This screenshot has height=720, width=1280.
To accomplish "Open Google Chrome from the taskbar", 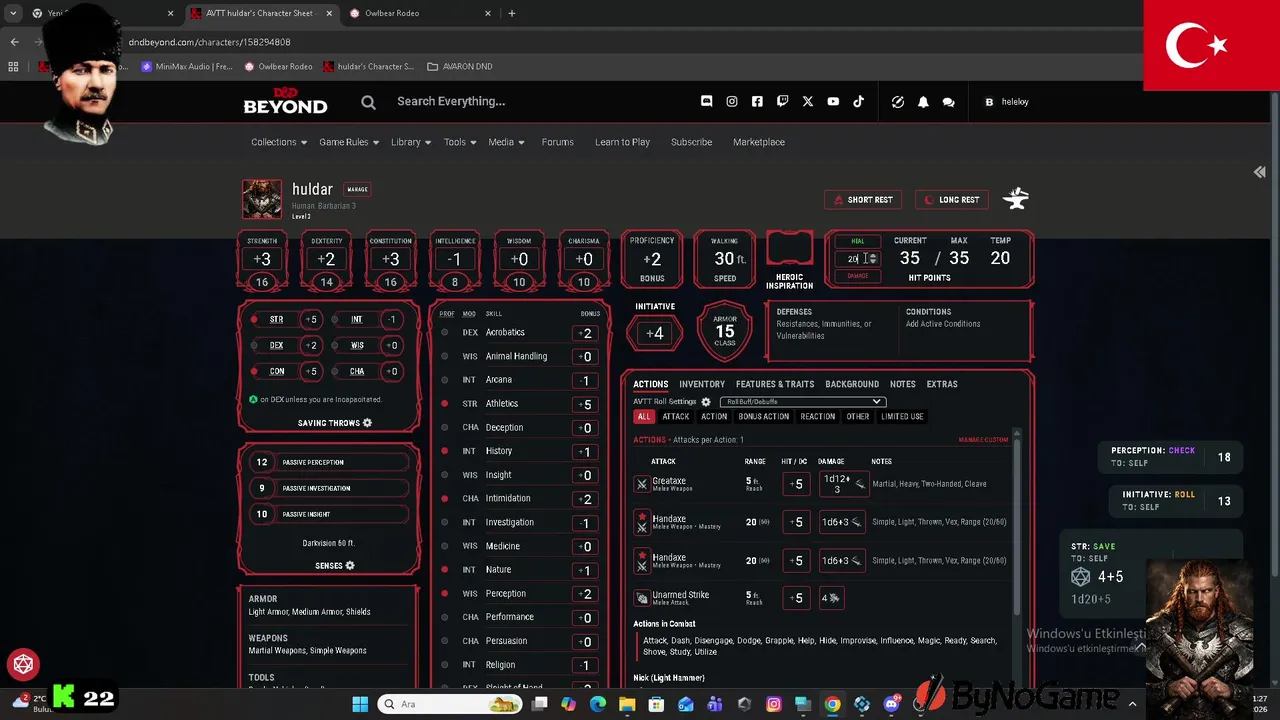I will tap(832, 704).
